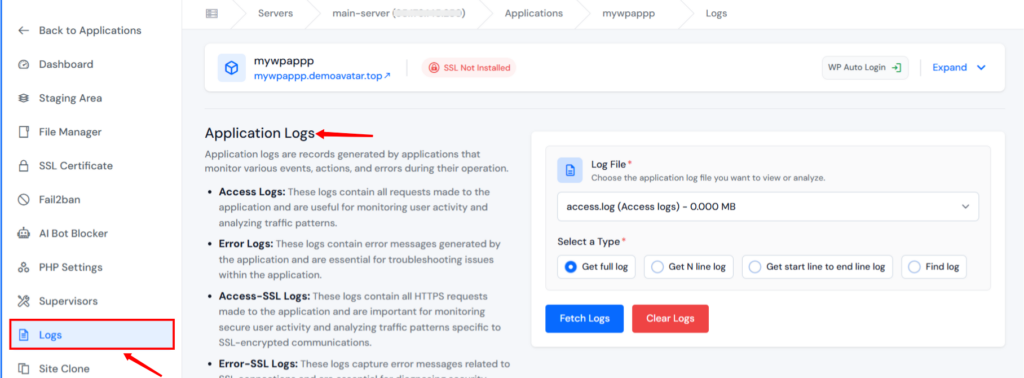The width and height of the screenshot is (1024, 378).
Task: Click the Logs breadcrumb
Action: [x=716, y=13]
